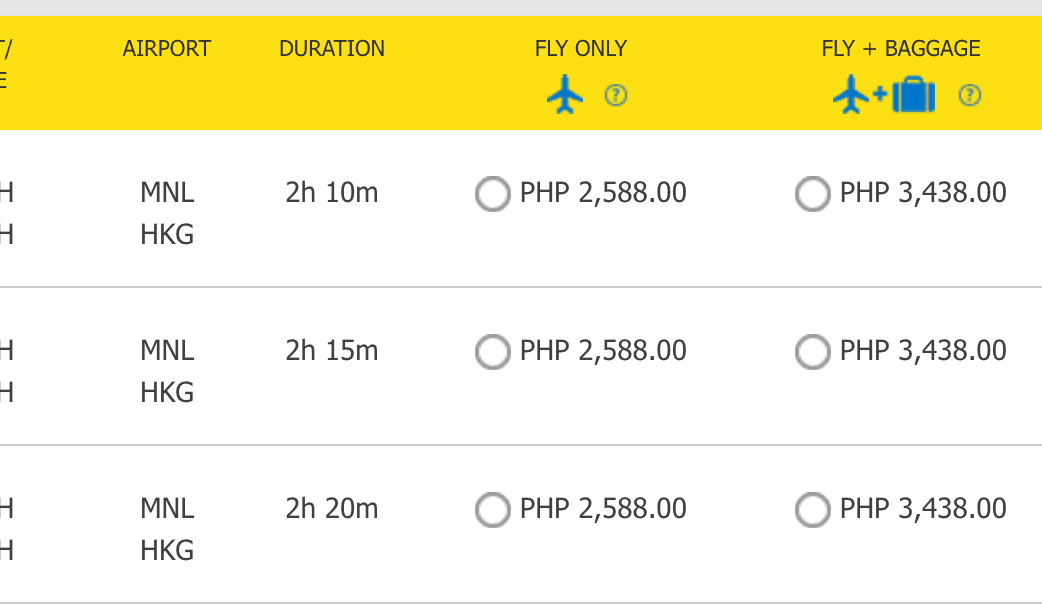
Task: Click the airplane plus suitcase icon
Action: click(884, 96)
